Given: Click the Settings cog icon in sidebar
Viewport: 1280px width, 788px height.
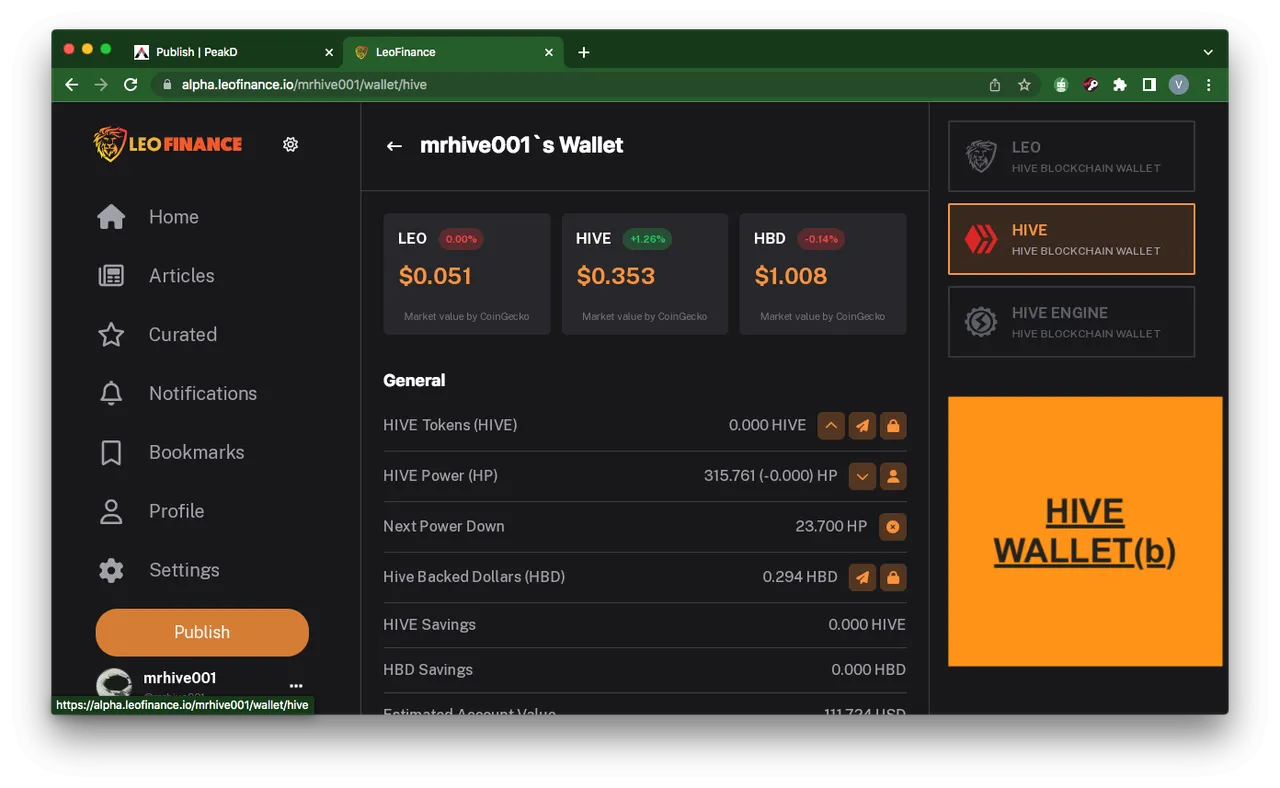Looking at the screenshot, I should click(x=111, y=570).
